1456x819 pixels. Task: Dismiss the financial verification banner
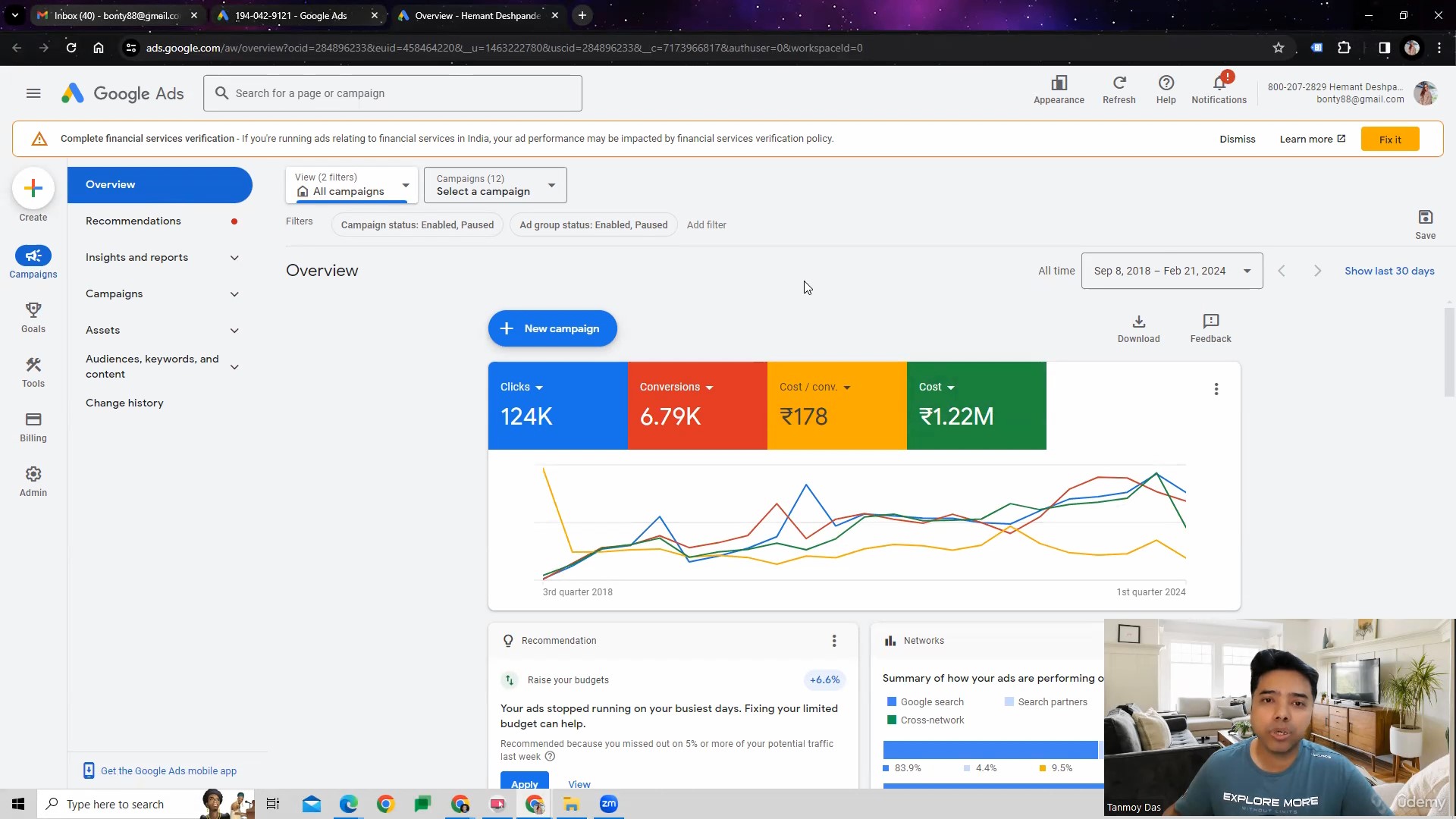[1238, 140]
